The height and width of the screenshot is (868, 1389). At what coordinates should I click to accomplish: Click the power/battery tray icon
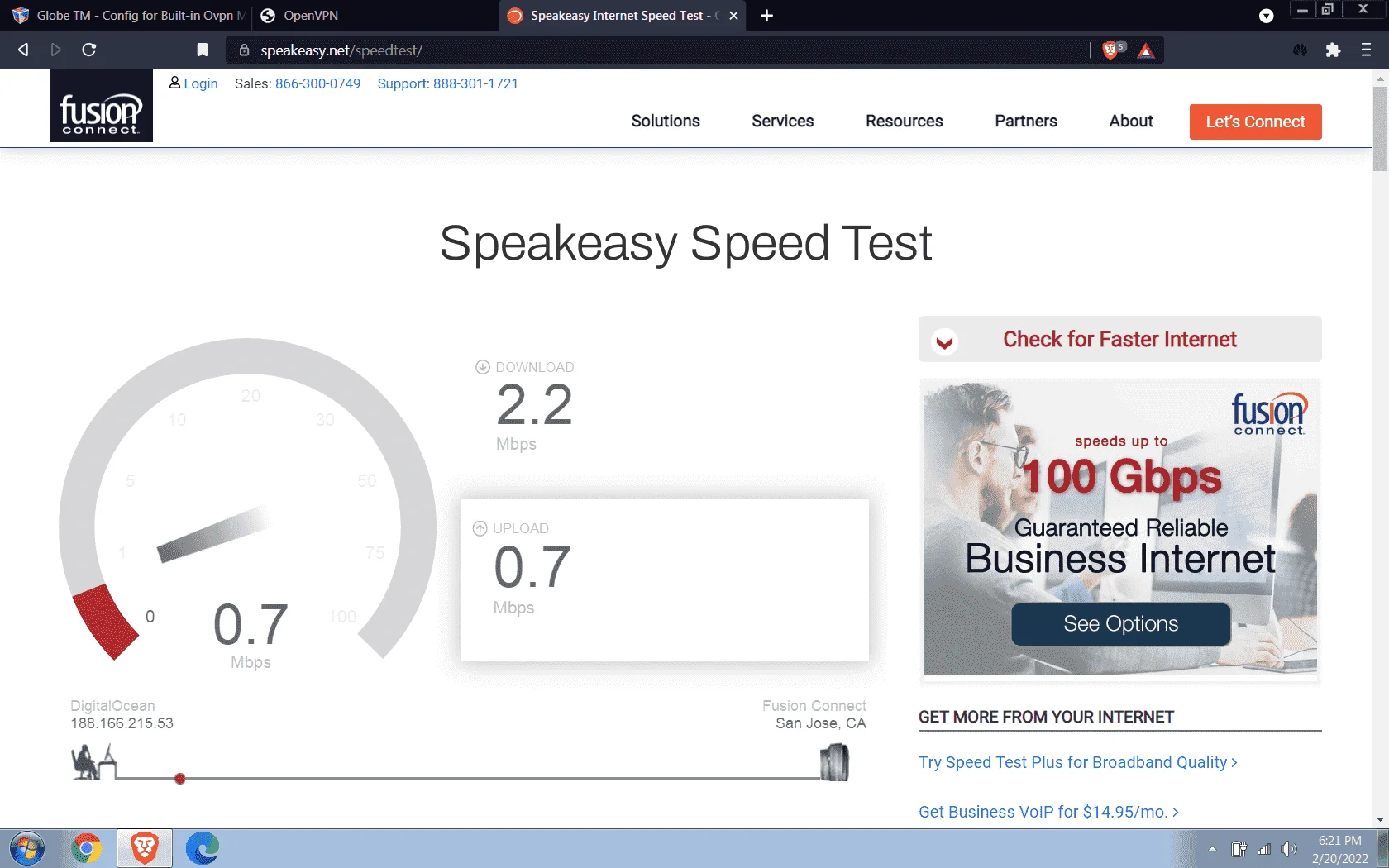(1239, 849)
